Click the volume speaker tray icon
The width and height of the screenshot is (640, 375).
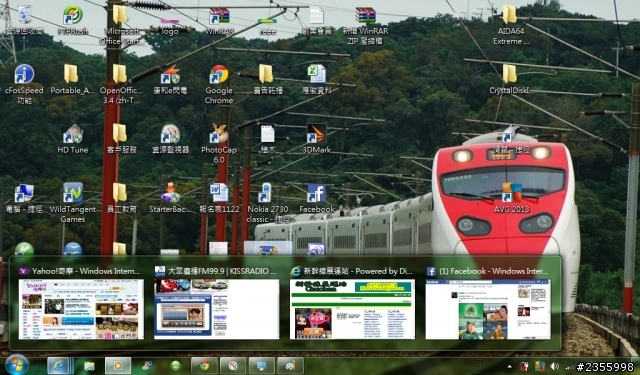coord(554,366)
